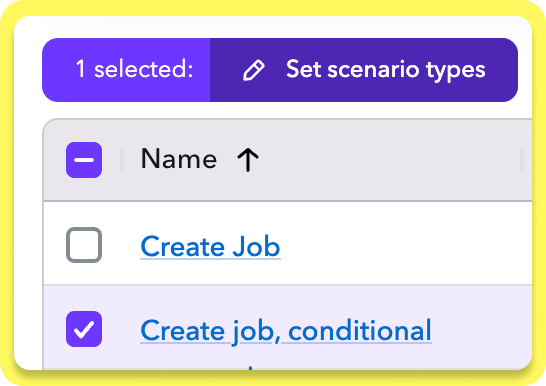The height and width of the screenshot is (386, 546).
Task: Click the blank header area right of Name
Action: [388, 160]
